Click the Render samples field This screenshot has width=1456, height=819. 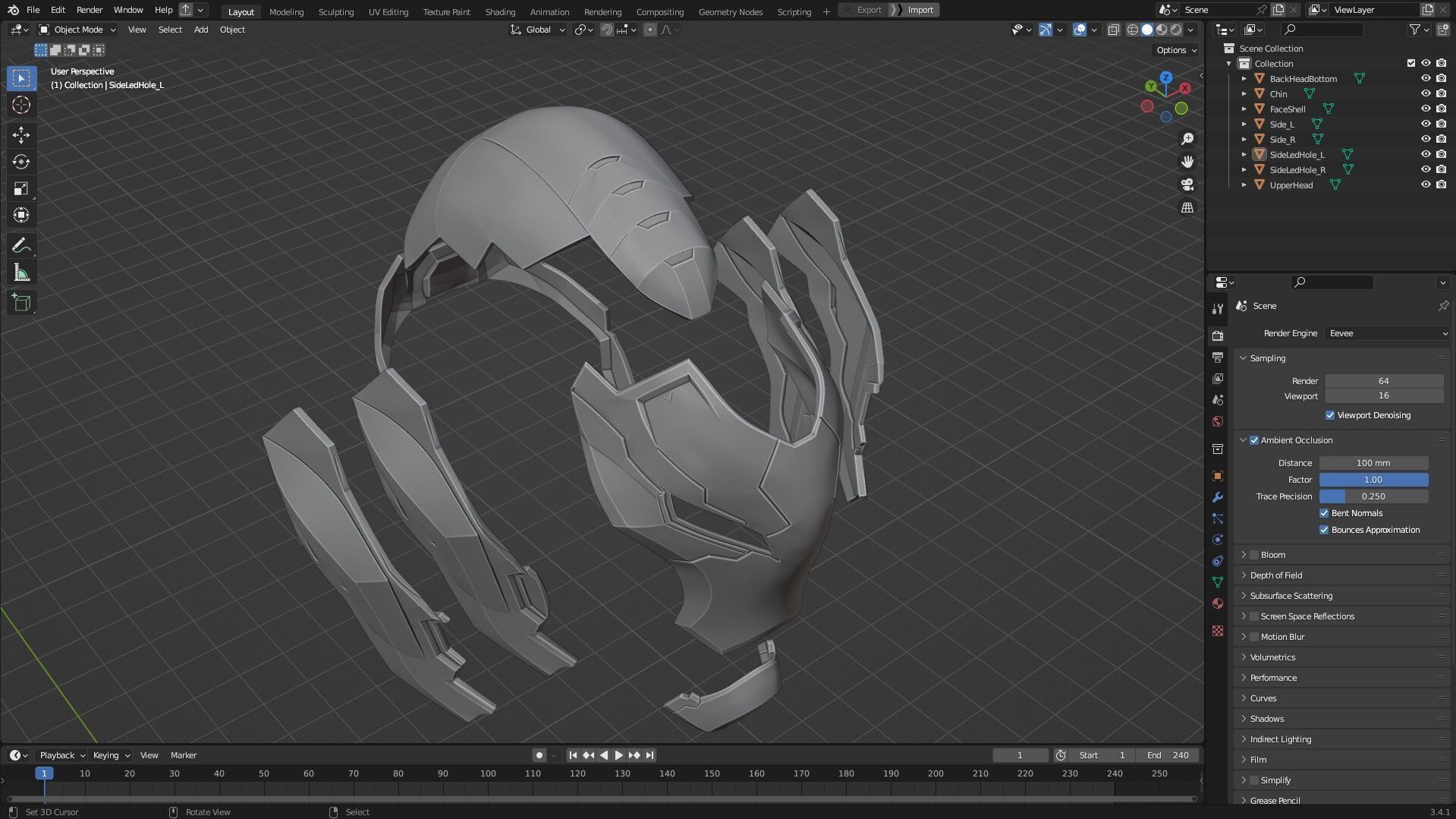(x=1384, y=381)
